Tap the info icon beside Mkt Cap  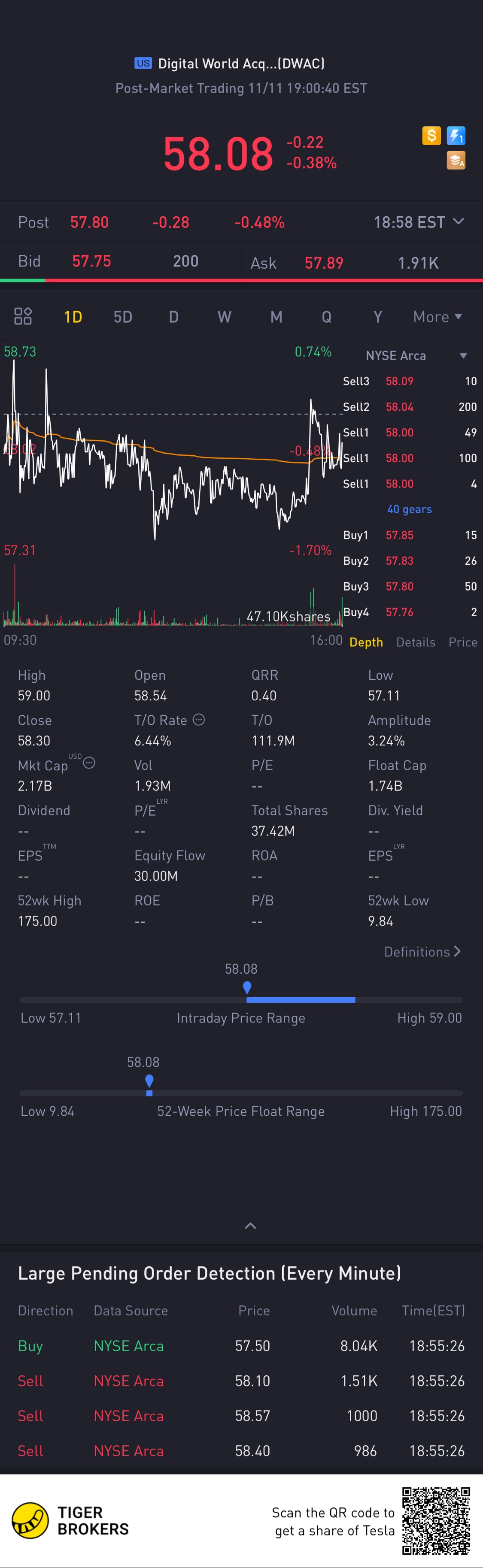(89, 763)
